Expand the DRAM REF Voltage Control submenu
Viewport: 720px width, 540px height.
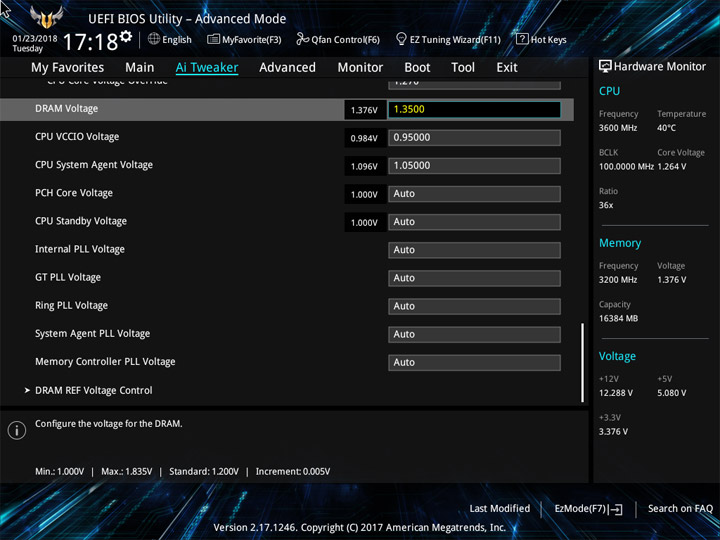click(94, 390)
